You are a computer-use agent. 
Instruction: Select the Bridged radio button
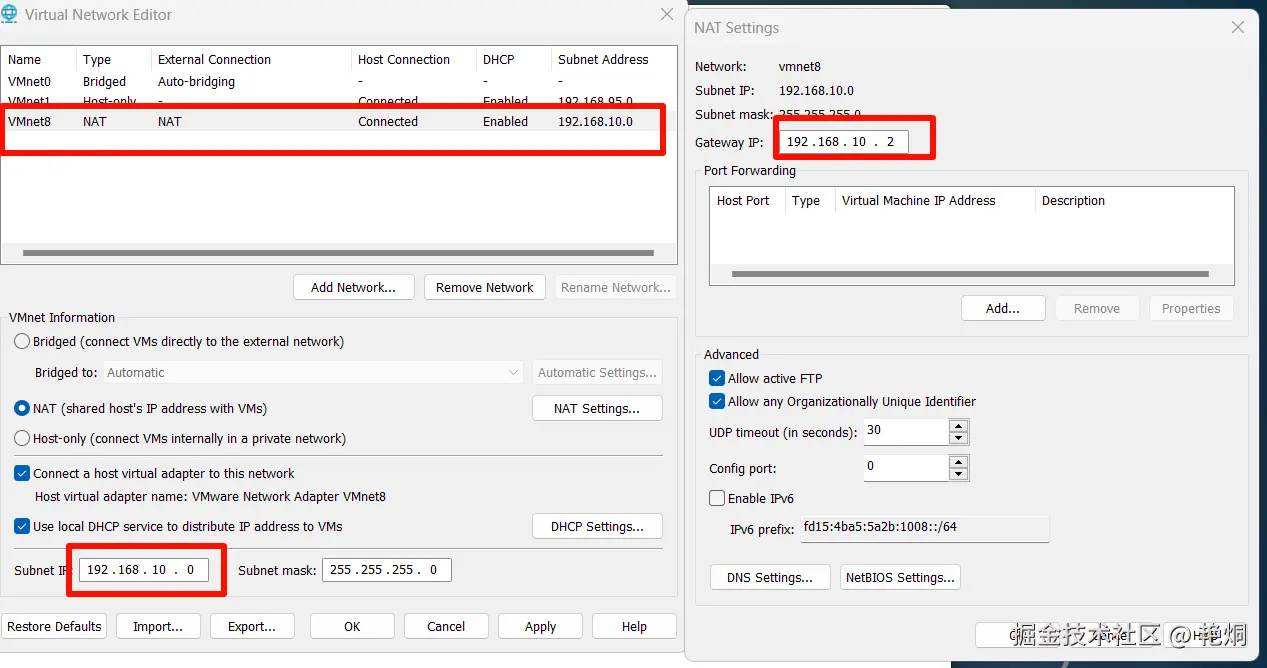pyautogui.click(x=22, y=341)
